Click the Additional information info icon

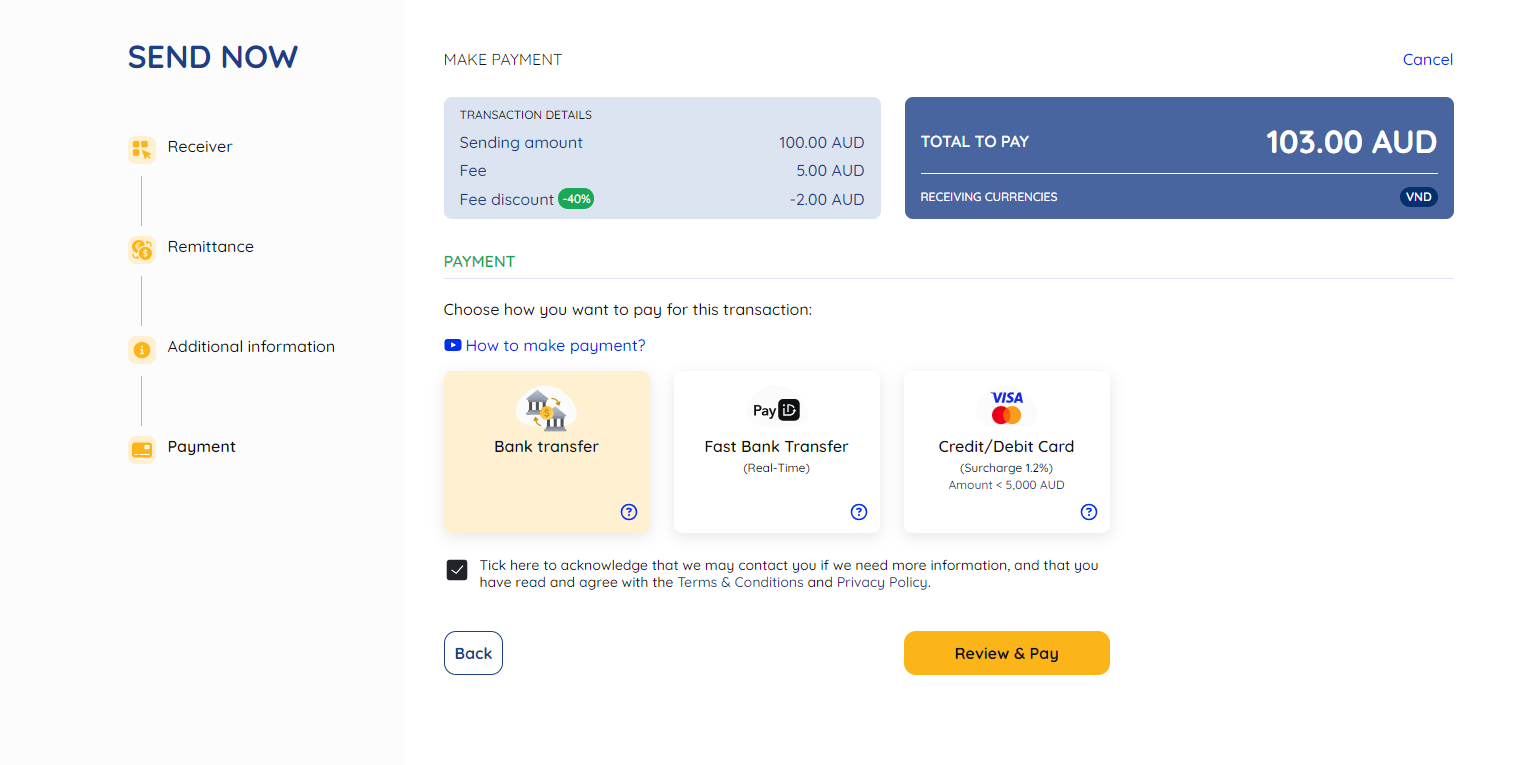coord(141,347)
